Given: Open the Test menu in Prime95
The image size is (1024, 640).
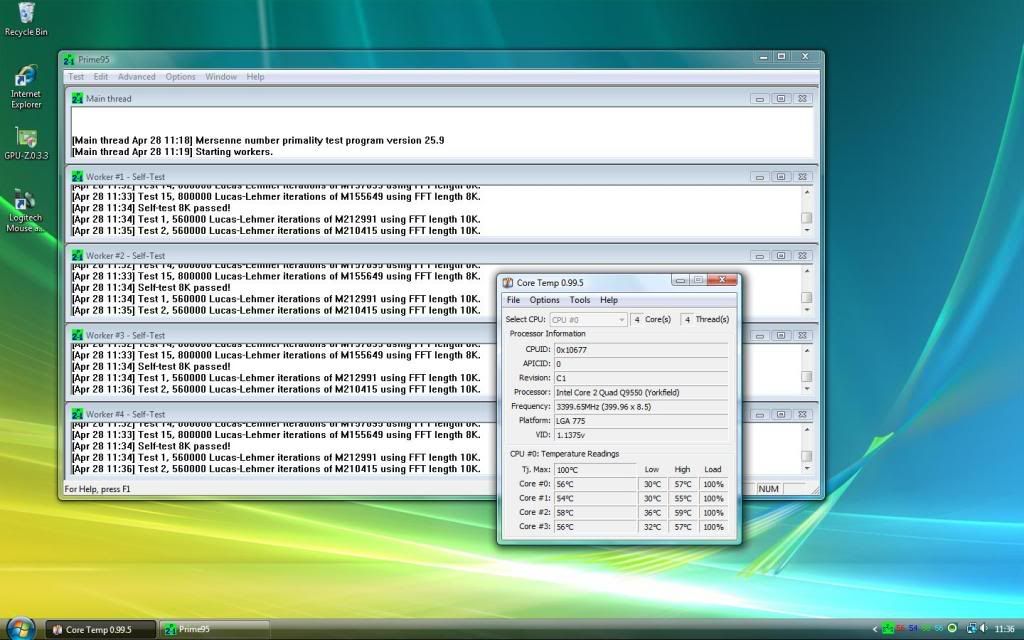Looking at the screenshot, I should click(76, 77).
